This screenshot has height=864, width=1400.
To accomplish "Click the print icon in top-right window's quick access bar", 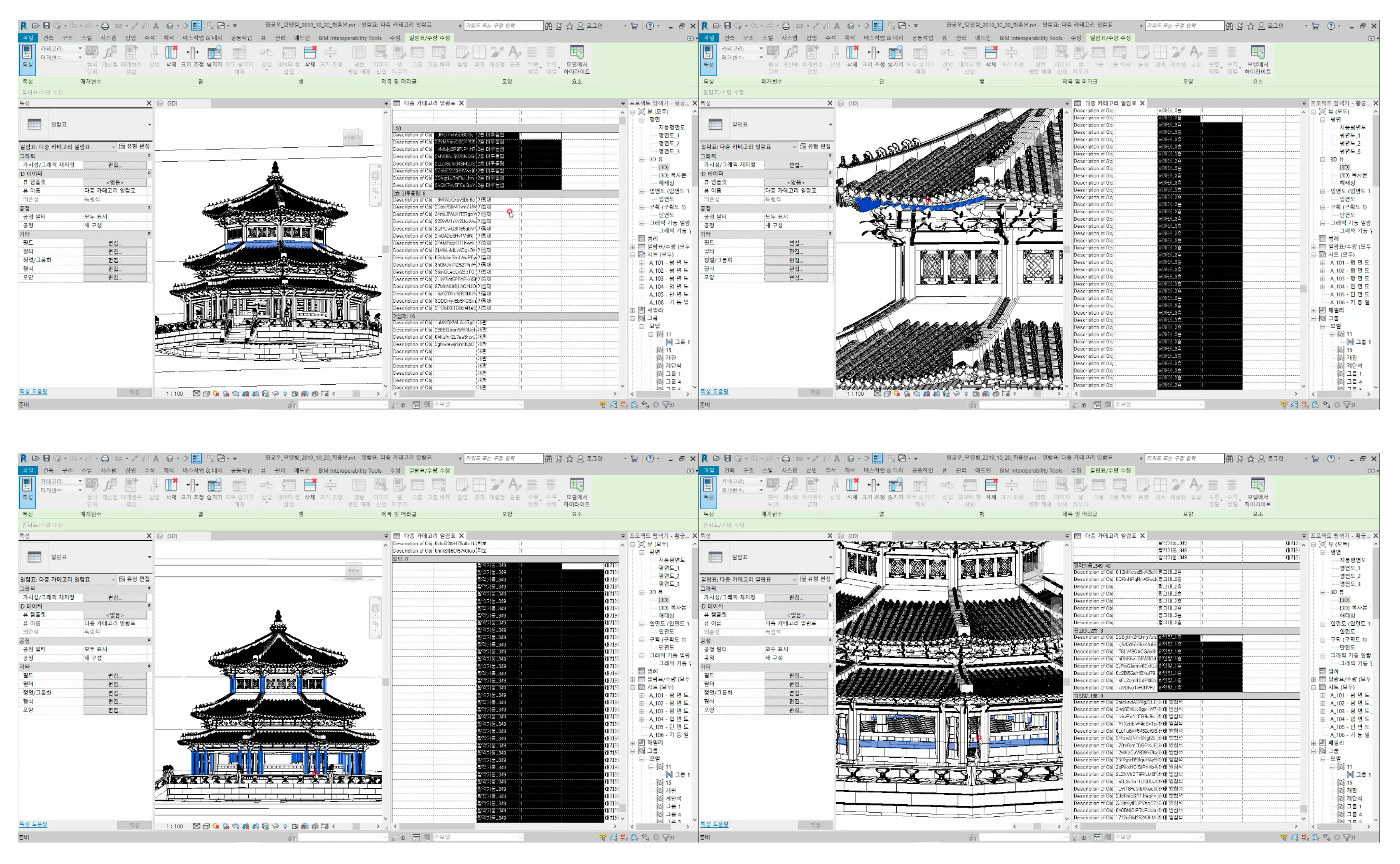I will click(785, 26).
